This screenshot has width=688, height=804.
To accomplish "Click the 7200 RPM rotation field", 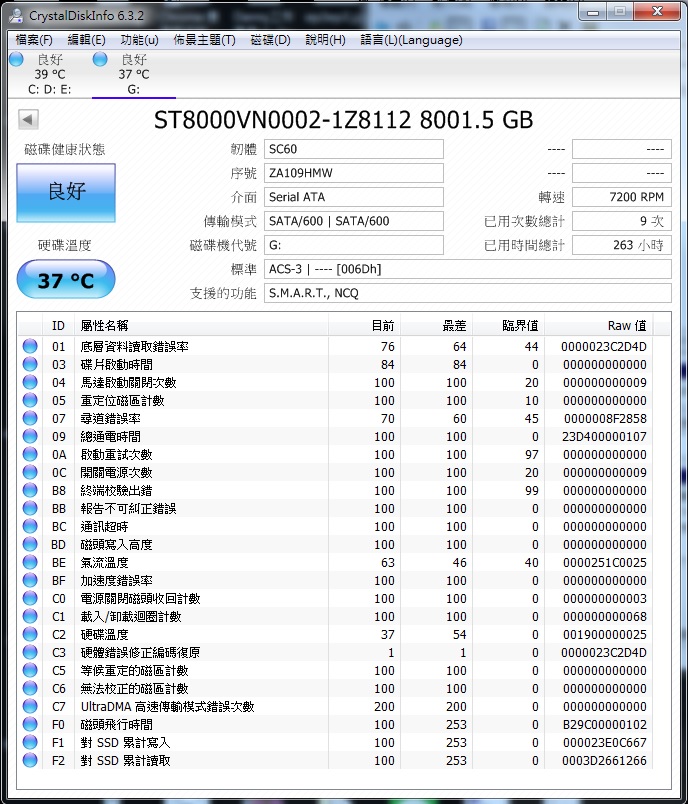I will (621, 197).
